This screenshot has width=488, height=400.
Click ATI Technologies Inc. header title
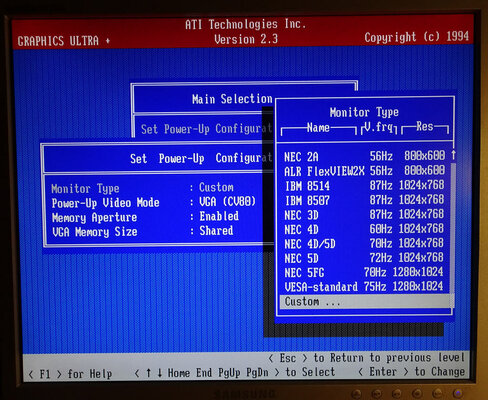pos(245,24)
